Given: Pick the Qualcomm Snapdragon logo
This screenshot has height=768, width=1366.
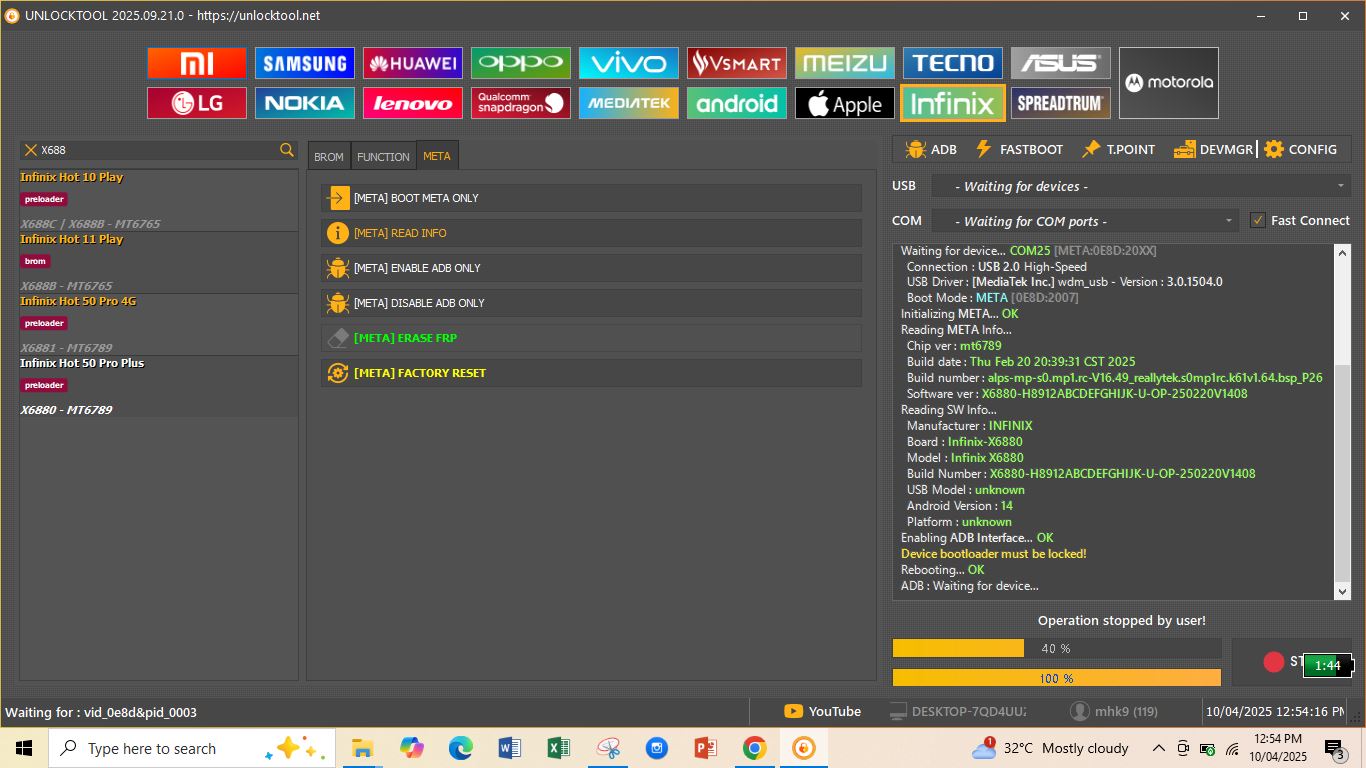Looking at the screenshot, I should pos(520,103).
